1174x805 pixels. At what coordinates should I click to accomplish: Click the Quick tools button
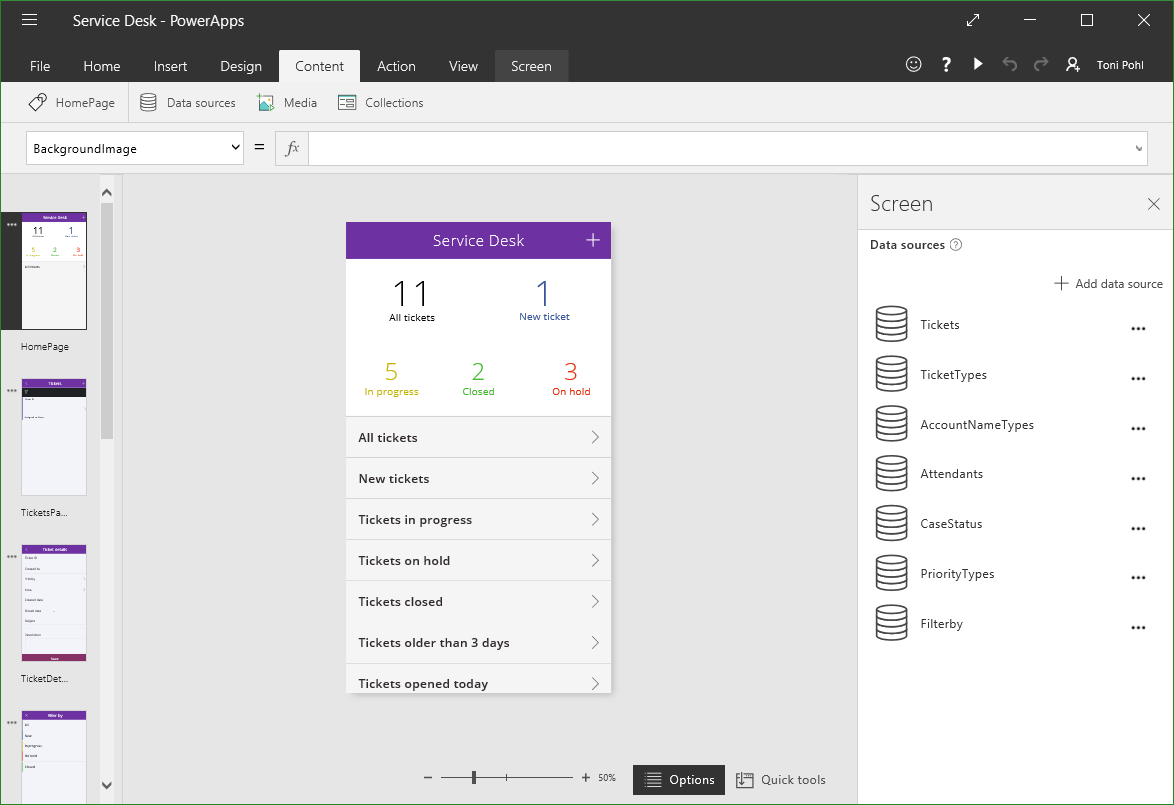781,780
